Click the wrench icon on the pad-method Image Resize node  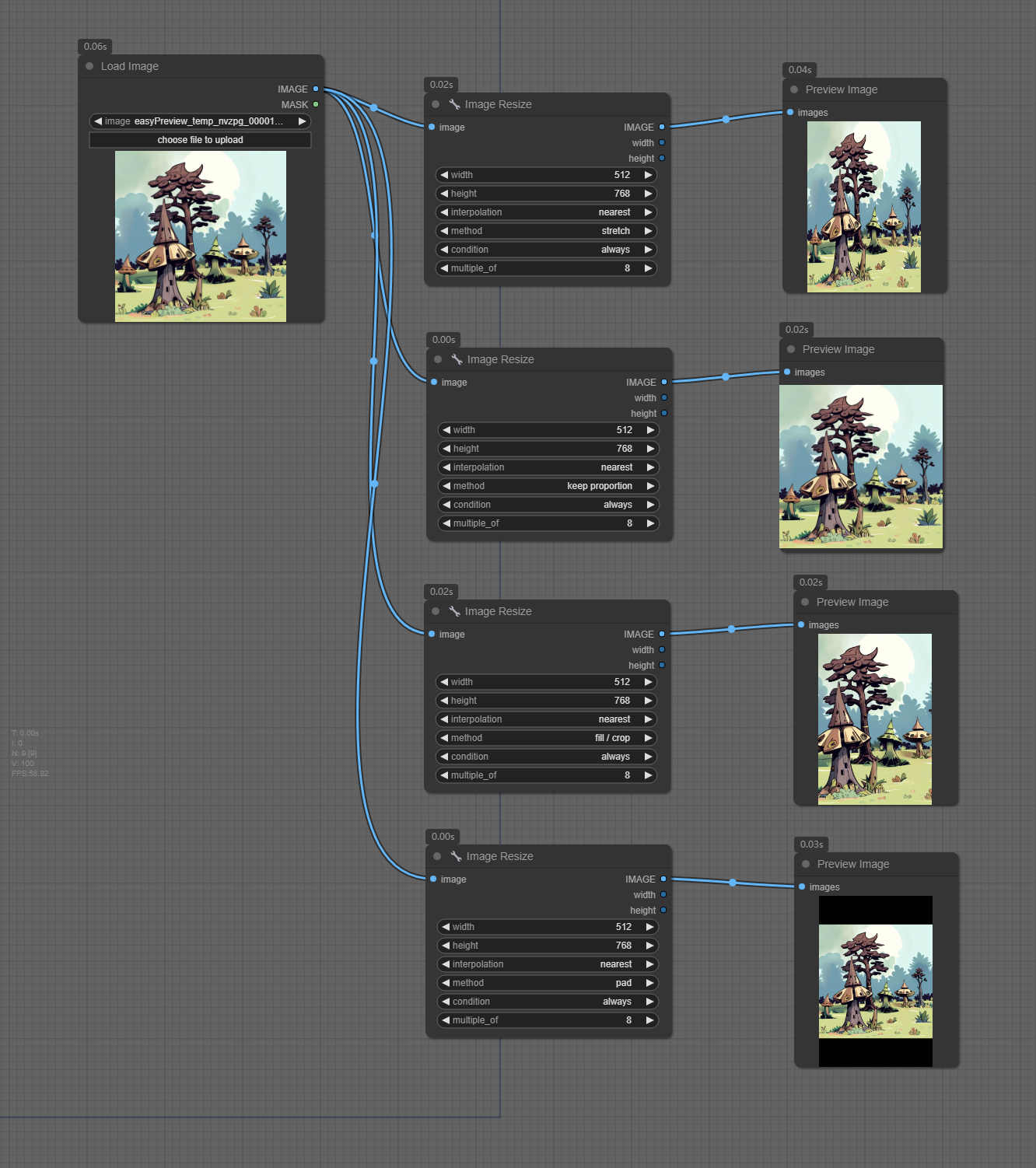tap(456, 856)
